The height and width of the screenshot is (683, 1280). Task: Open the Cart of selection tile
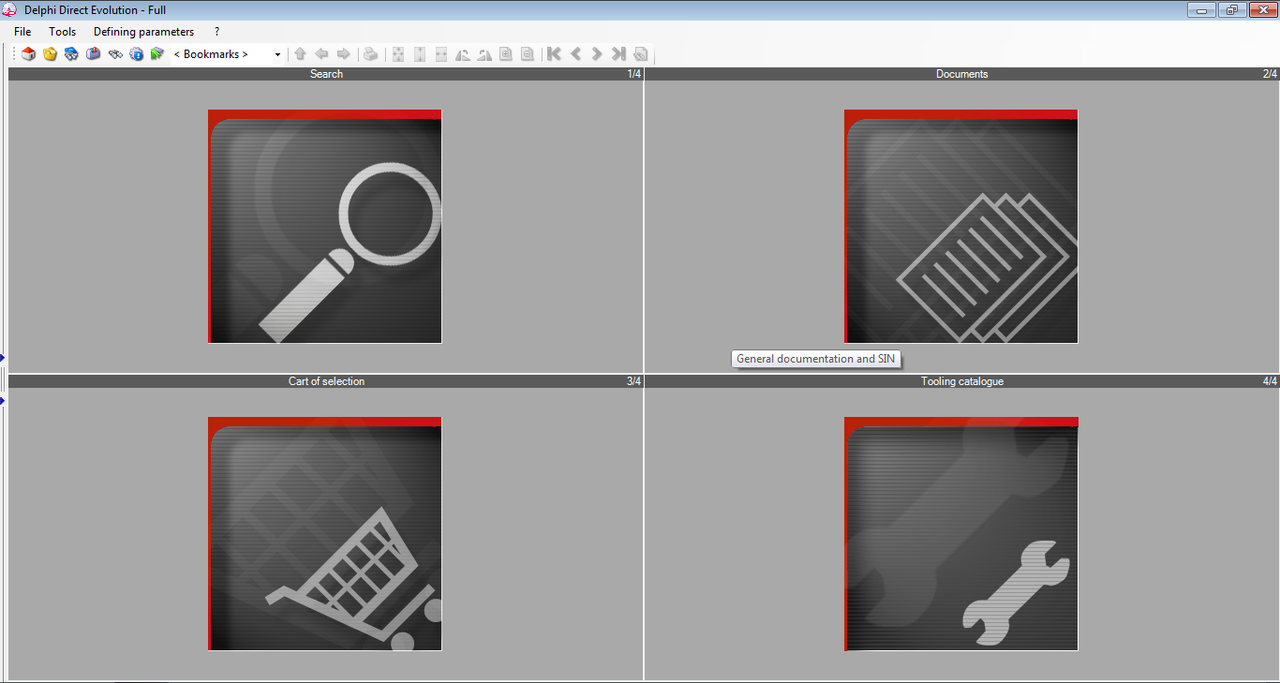click(325, 534)
